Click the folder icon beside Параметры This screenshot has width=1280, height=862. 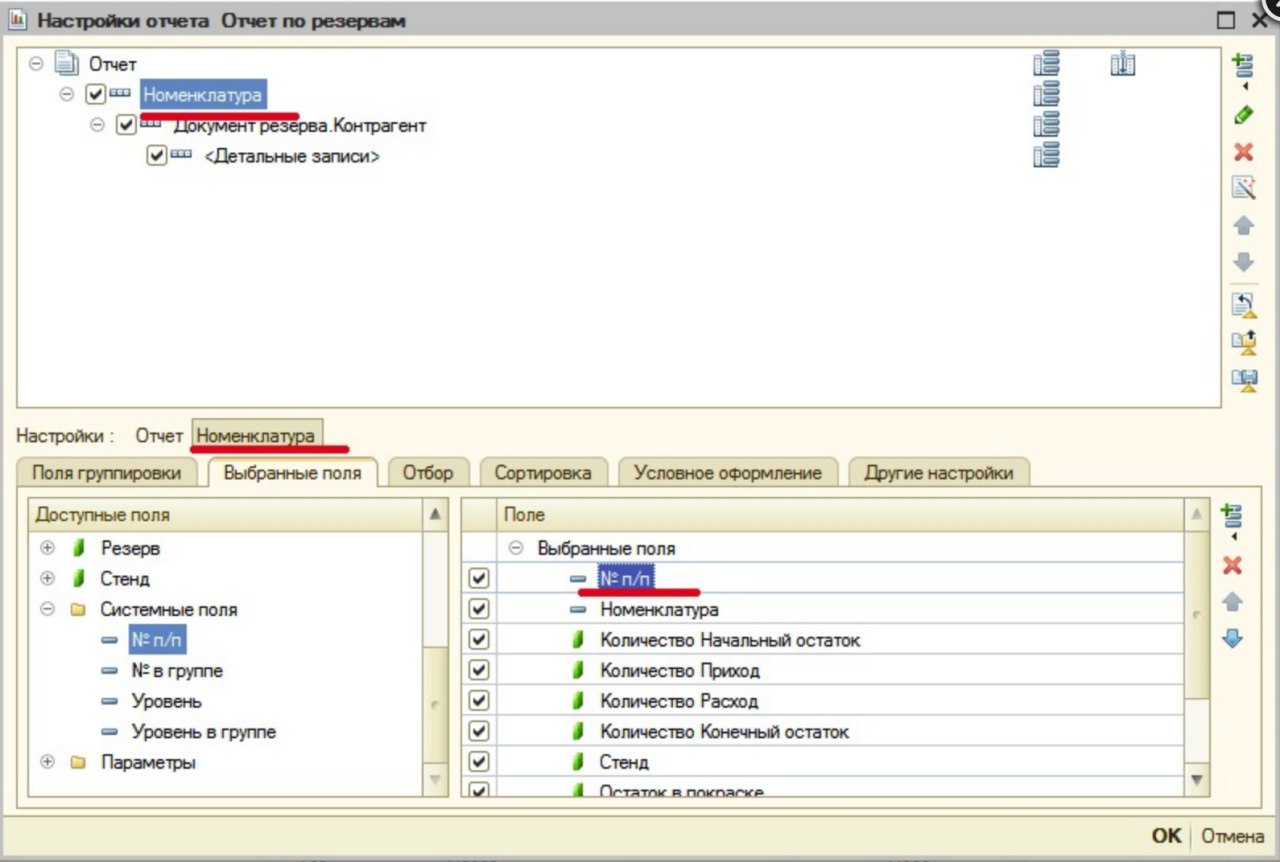(x=78, y=762)
